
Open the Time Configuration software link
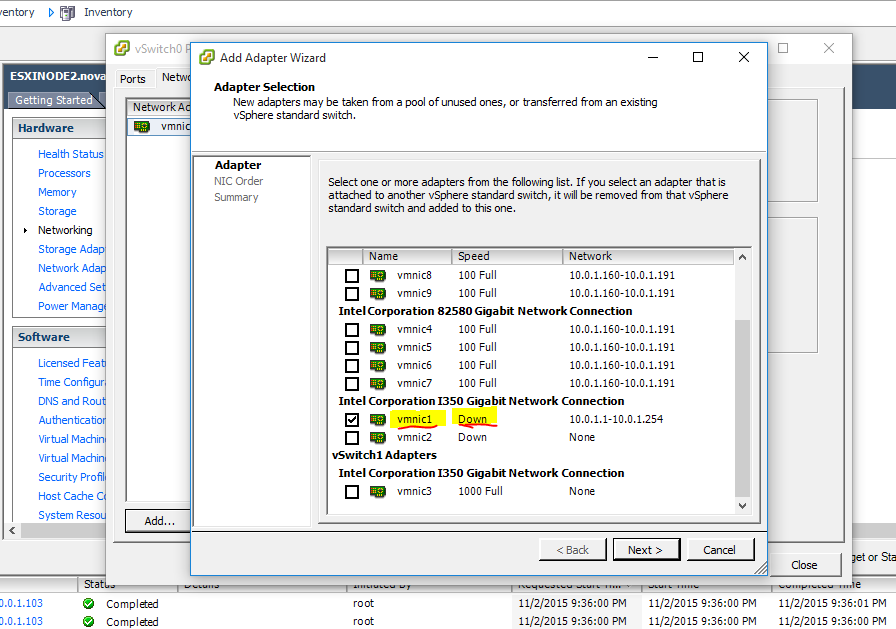71,382
